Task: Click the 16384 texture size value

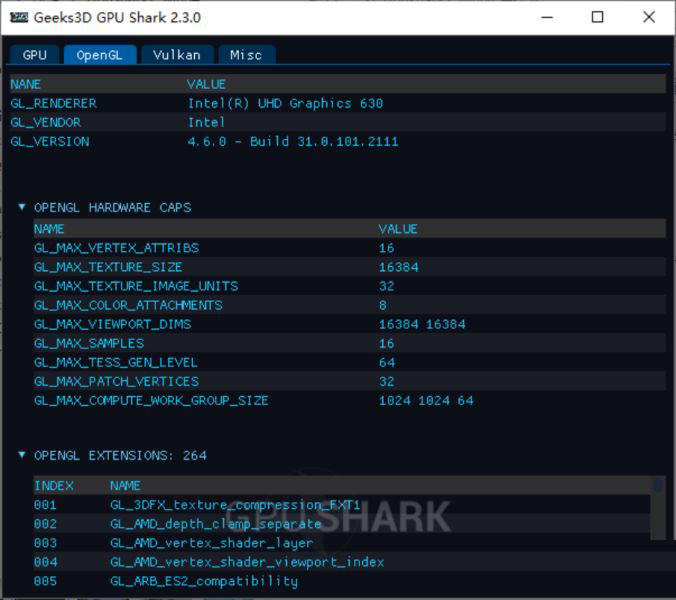Action: pyautogui.click(x=398, y=267)
